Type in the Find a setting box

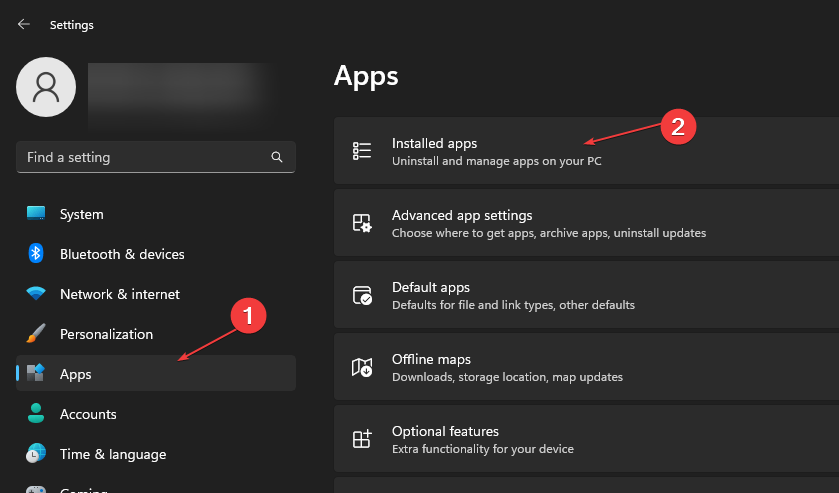pos(140,158)
